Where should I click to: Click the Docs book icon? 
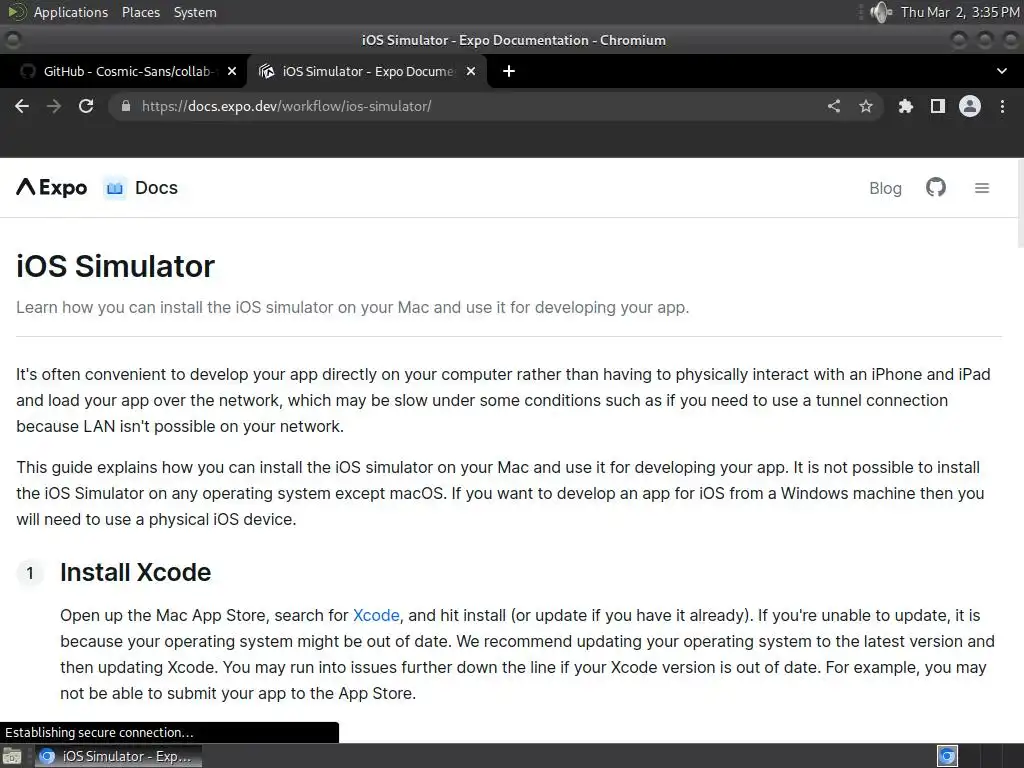(x=114, y=188)
